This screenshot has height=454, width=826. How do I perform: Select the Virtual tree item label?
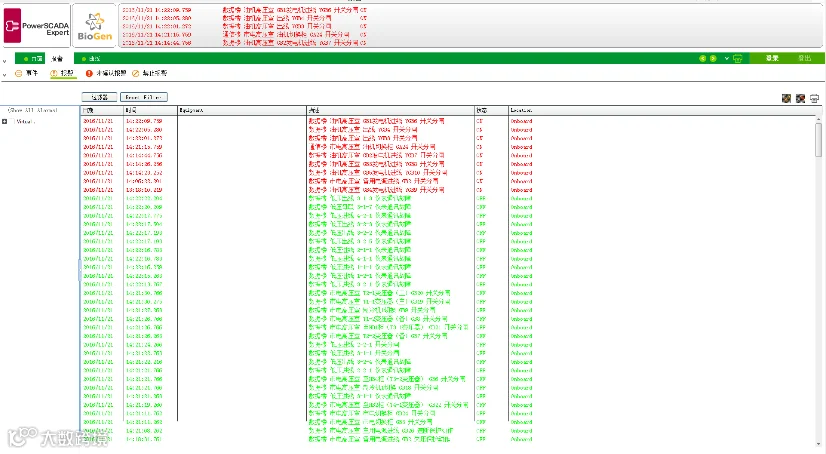(x=25, y=122)
